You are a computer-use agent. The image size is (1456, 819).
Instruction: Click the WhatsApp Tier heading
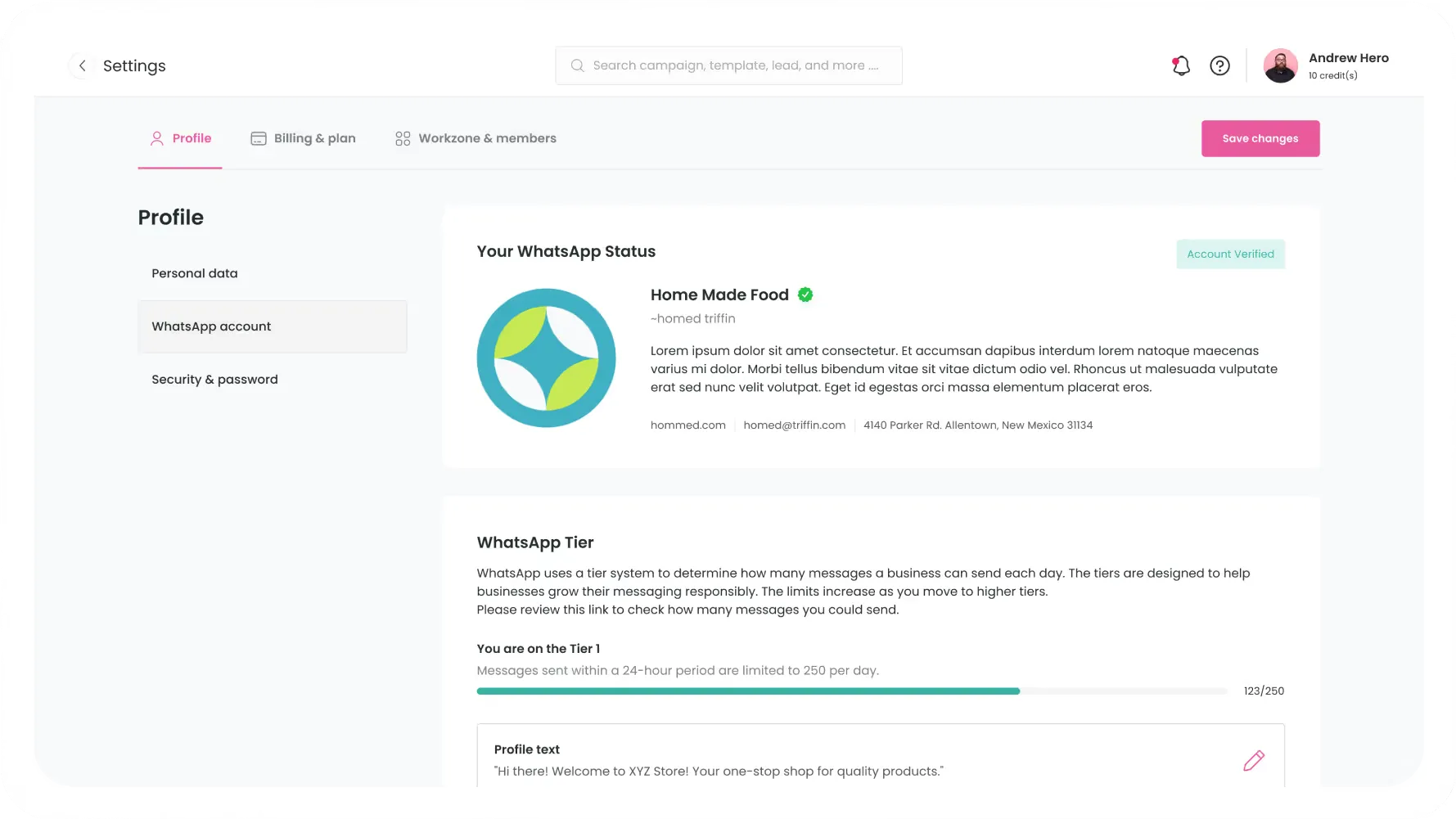(535, 542)
